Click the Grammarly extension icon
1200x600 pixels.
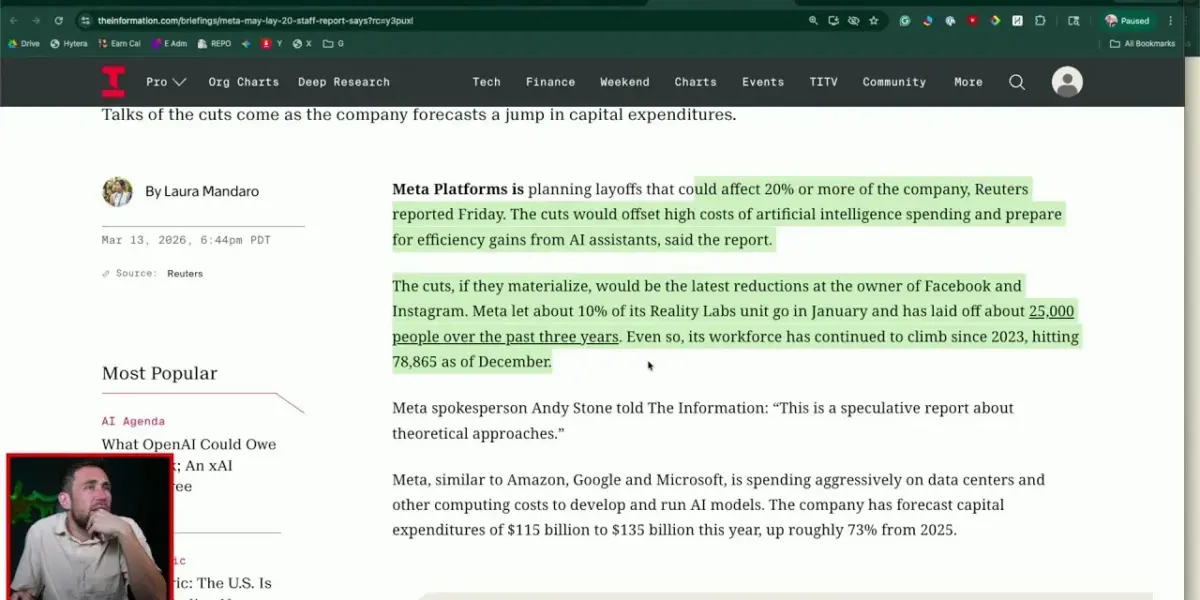click(x=905, y=20)
